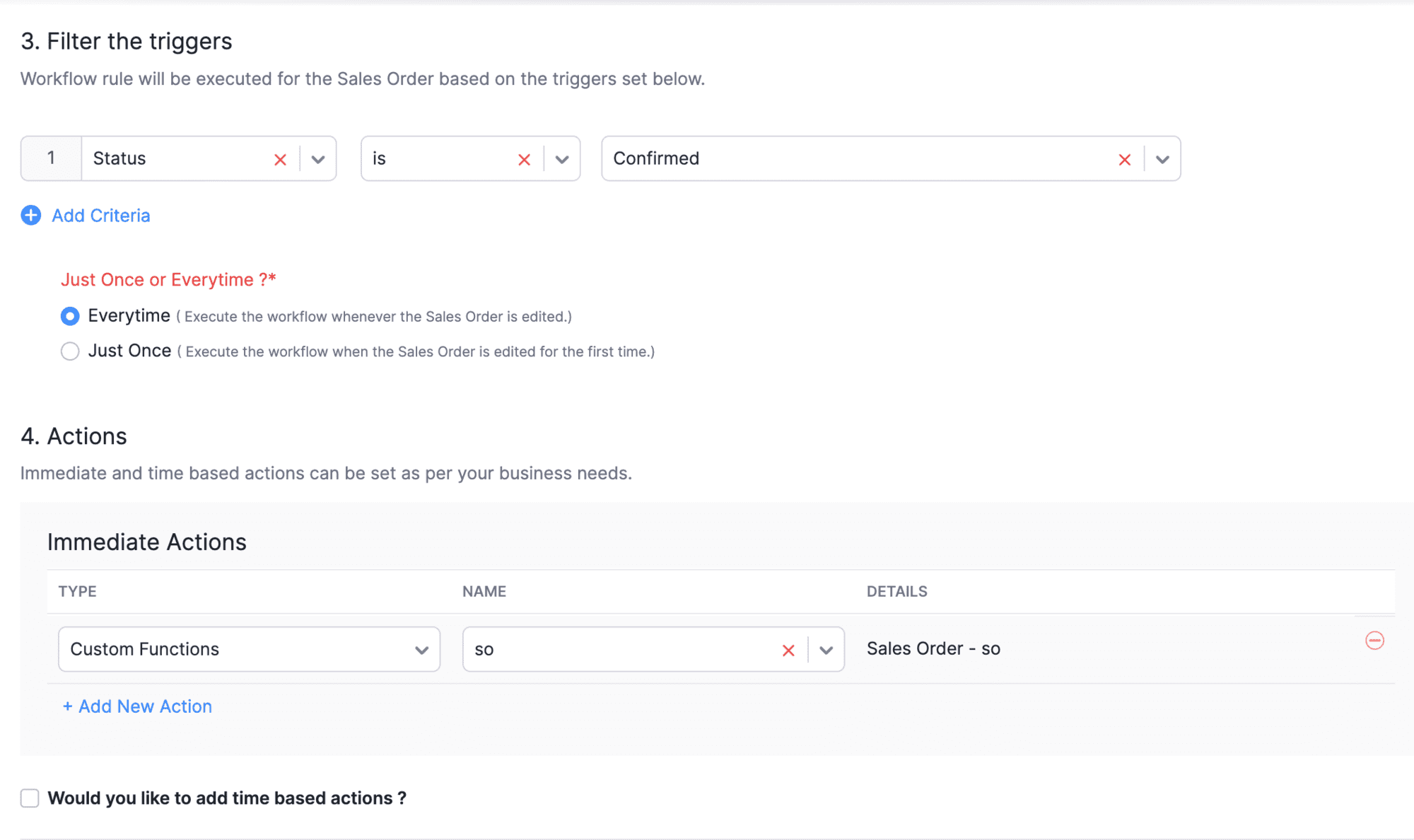Click the blue plus Add Criteria icon
This screenshot has width=1414, height=840.
31,216
